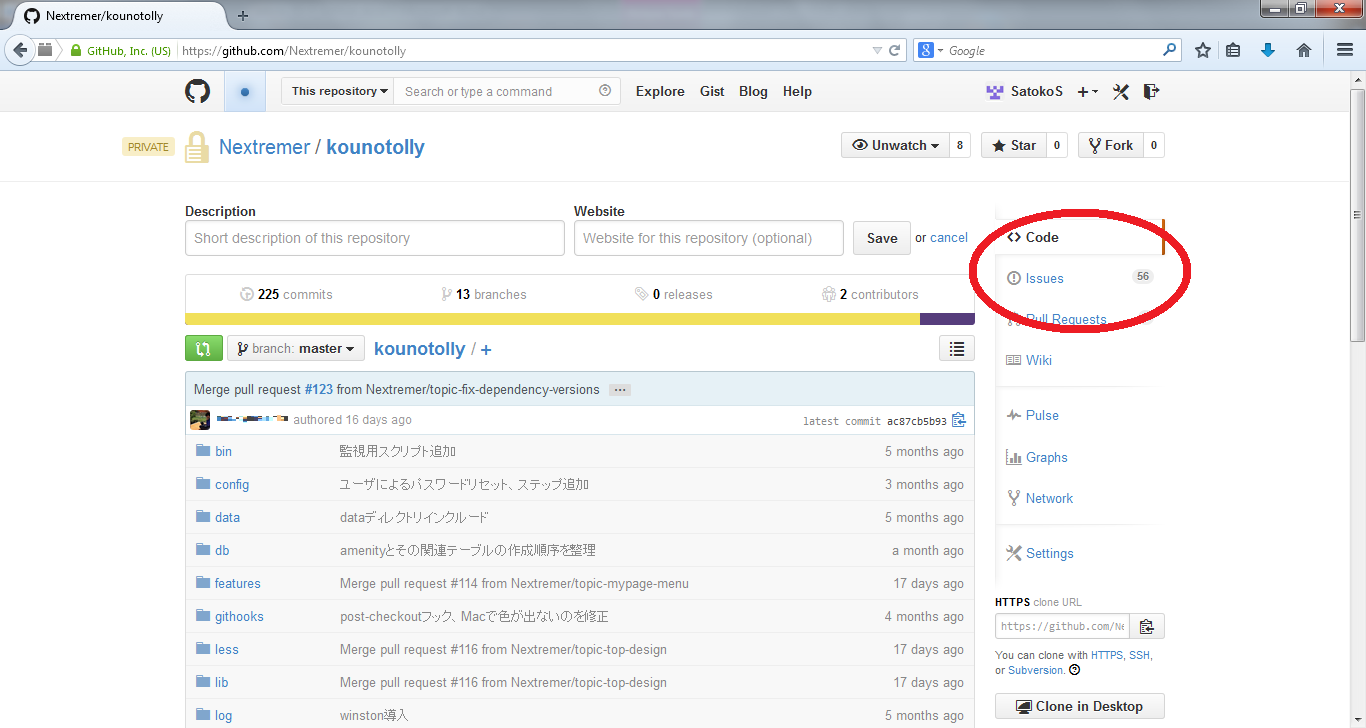This screenshot has height=728, width=1366.
Task: Open the Firefox hamburger menu
Action: pyautogui.click(x=1345, y=50)
